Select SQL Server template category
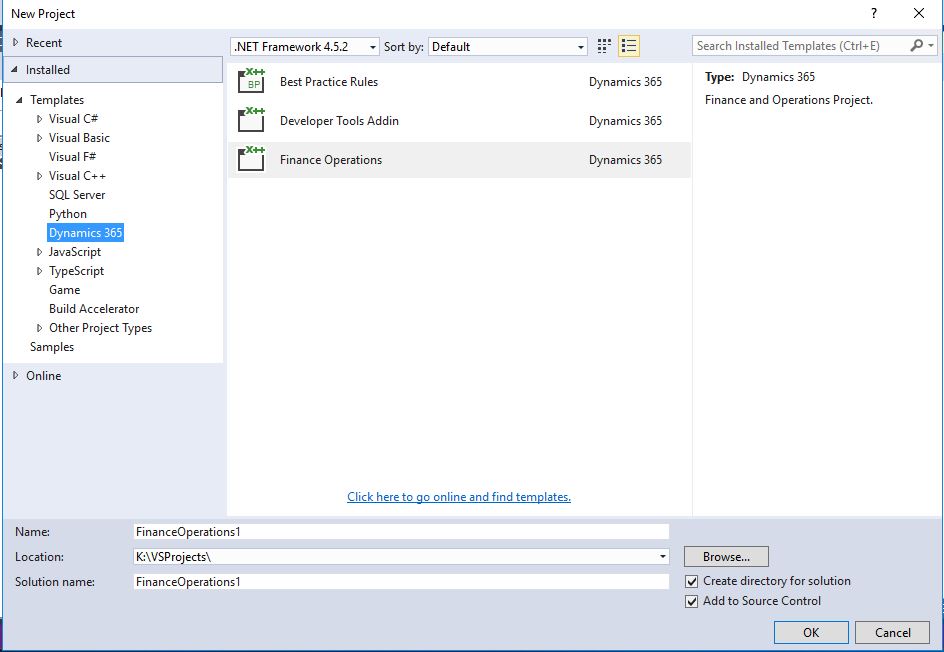 (x=77, y=194)
